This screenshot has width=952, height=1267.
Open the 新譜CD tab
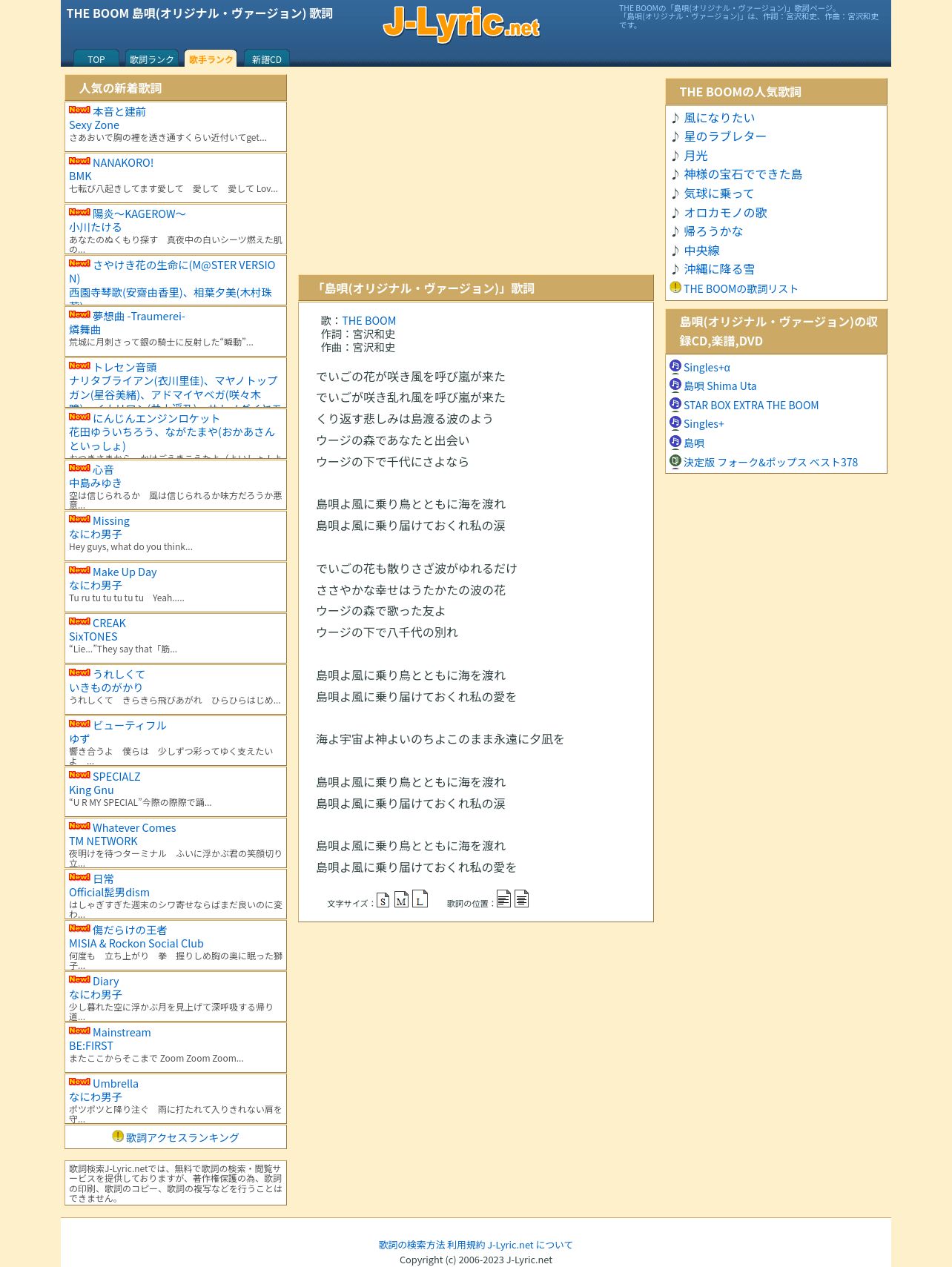pos(266,59)
